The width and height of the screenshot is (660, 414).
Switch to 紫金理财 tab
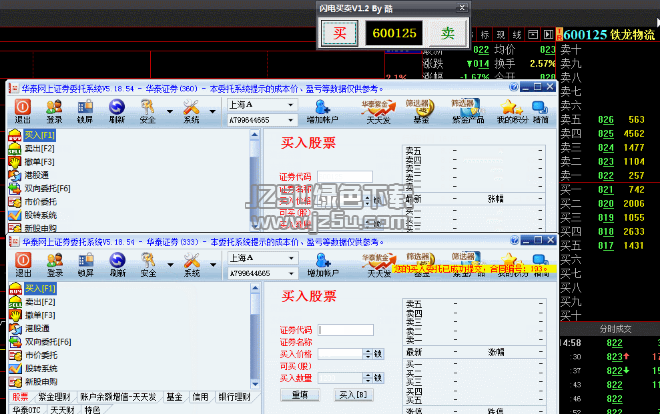point(54,397)
